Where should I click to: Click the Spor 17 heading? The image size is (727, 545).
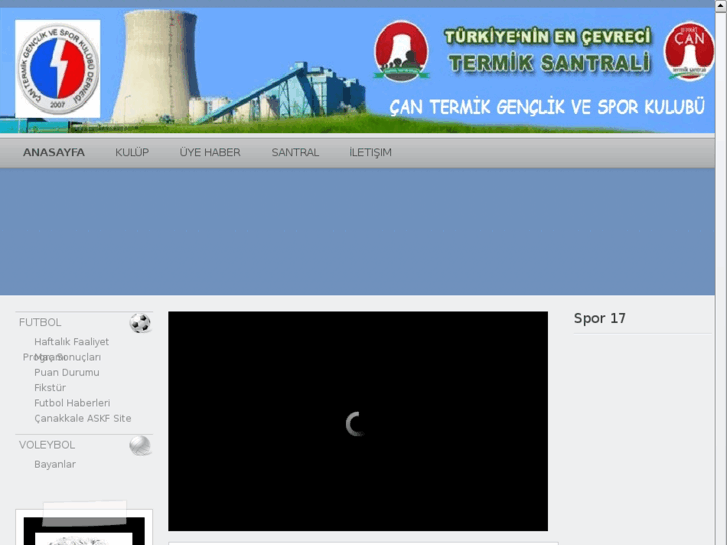pos(599,318)
